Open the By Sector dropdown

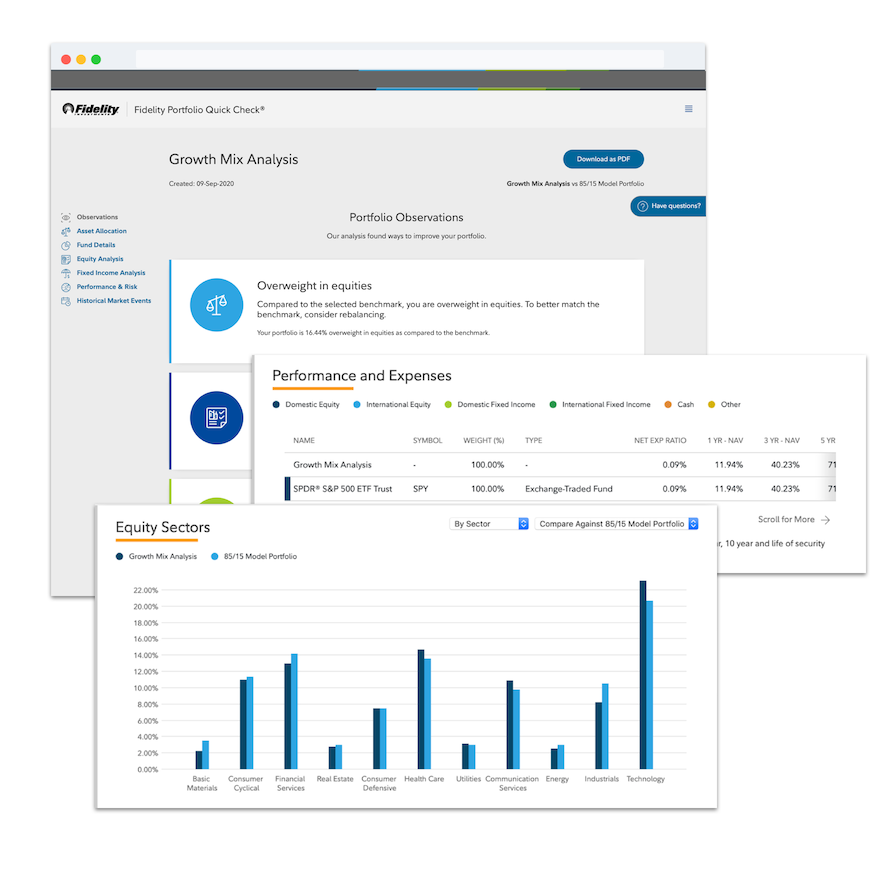coord(490,524)
